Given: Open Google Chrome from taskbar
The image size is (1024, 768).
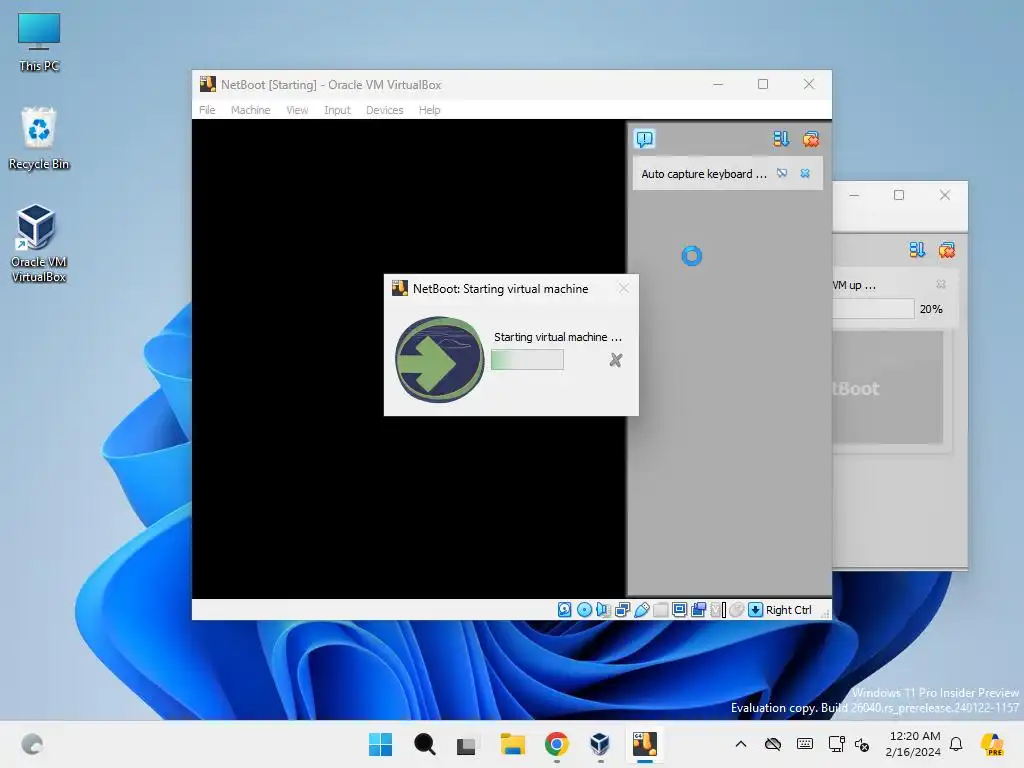Looking at the screenshot, I should [x=556, y=744].
